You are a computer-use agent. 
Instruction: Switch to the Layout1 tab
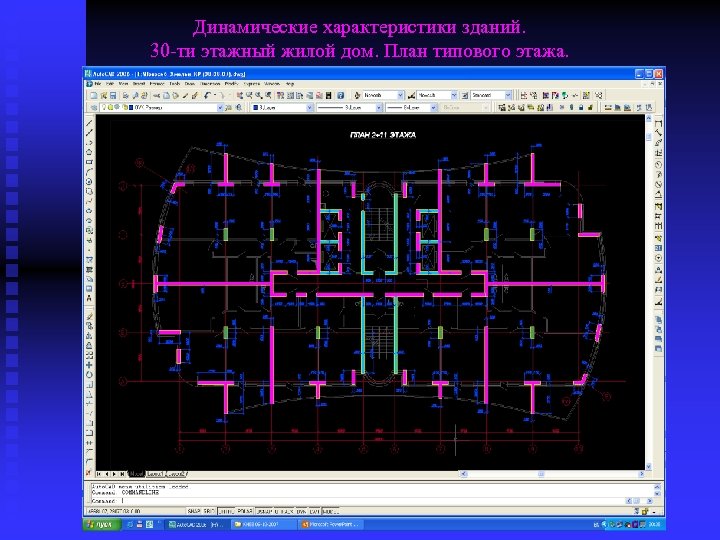[x=155, y=474]
